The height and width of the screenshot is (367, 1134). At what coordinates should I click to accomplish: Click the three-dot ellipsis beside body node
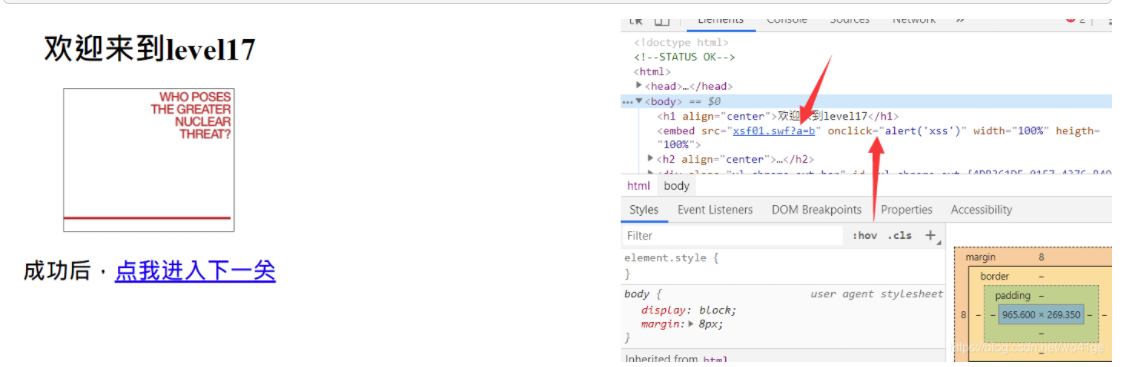coord(627,101)
